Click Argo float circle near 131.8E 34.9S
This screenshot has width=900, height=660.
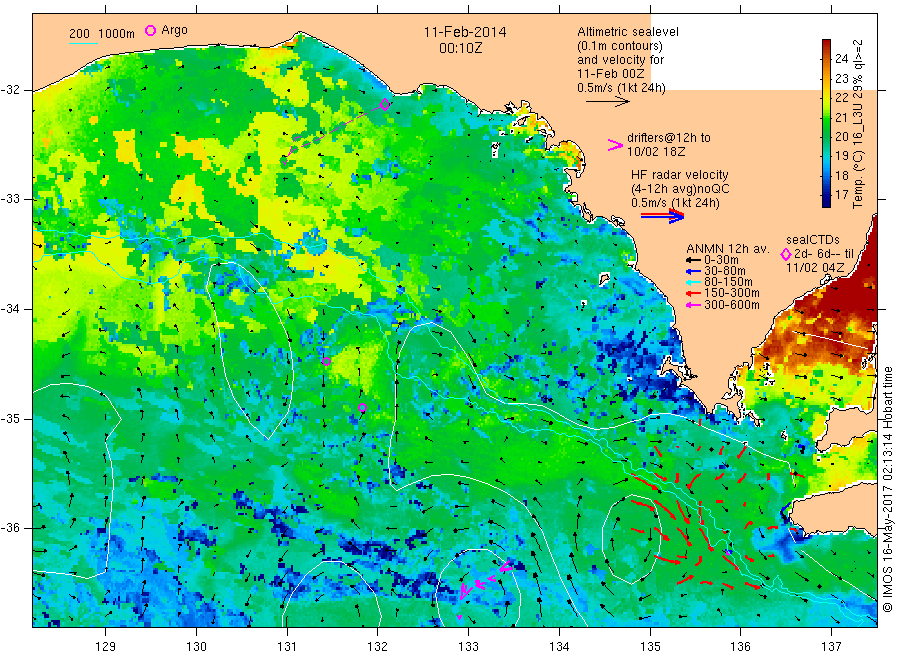tap(362, 408)
